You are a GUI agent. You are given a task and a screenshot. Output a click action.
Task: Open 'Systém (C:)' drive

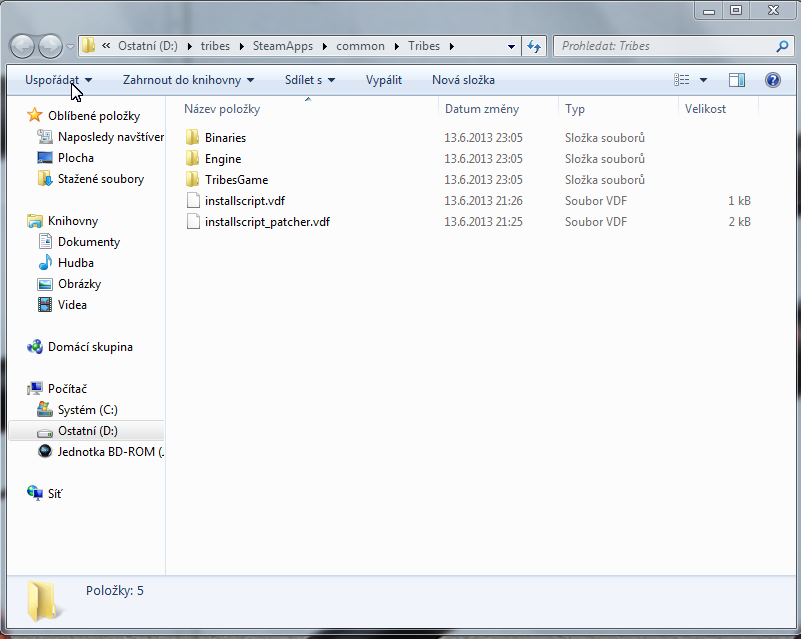(x=87, y=410)
